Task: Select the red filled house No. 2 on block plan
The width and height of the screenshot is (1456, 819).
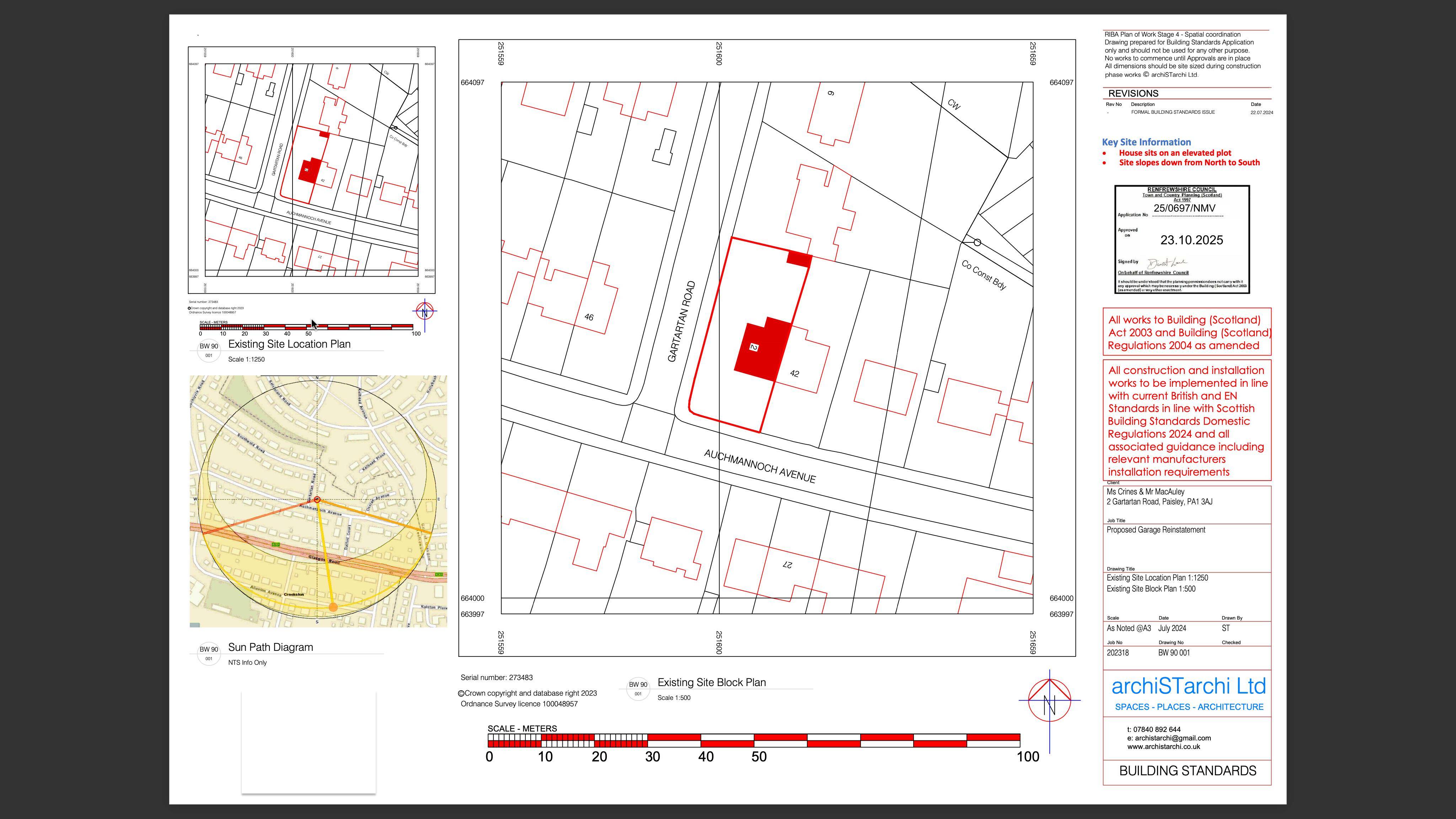Action: pyautogui.click(x=762, y=349)
